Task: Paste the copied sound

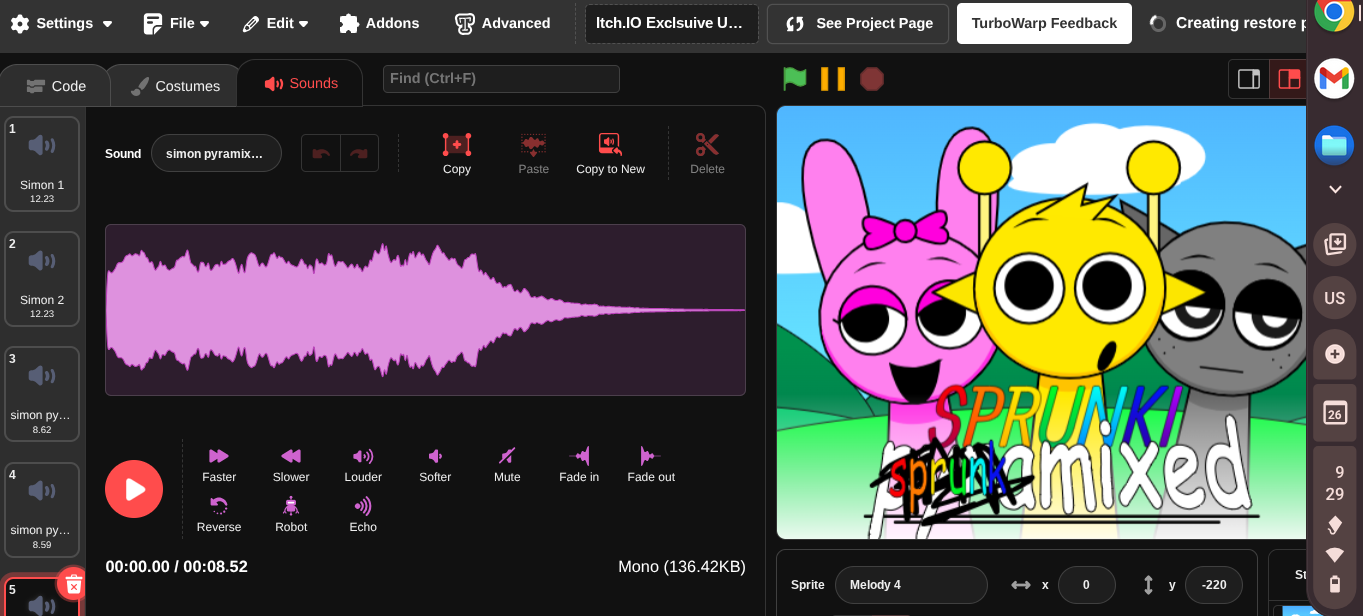Action: tap(534, 154)
